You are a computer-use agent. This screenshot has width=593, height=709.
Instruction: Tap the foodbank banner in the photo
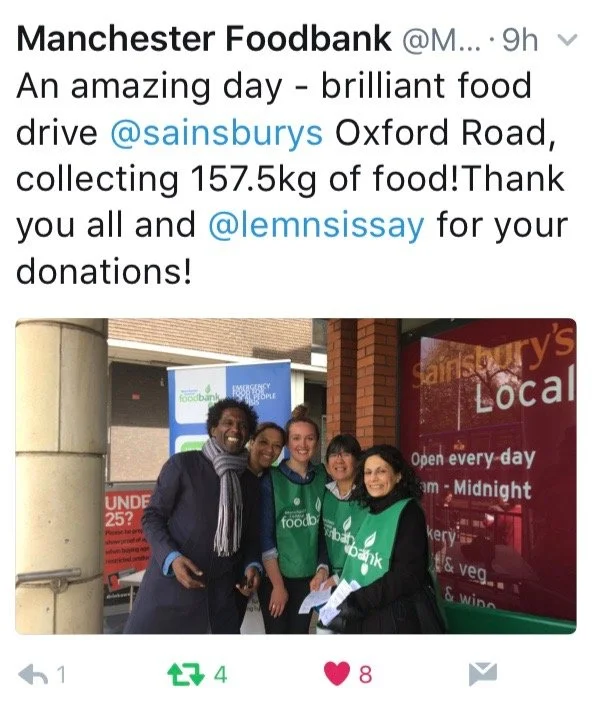tap(228, 407)
